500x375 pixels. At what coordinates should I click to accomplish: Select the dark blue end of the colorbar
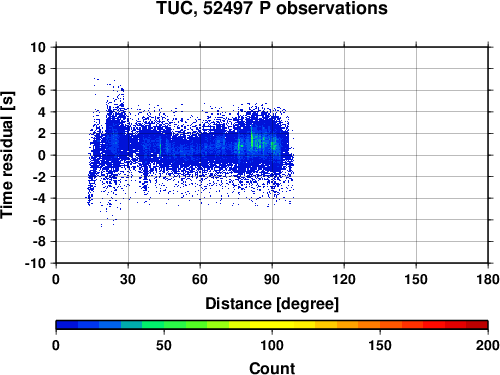tap(67, 325)
